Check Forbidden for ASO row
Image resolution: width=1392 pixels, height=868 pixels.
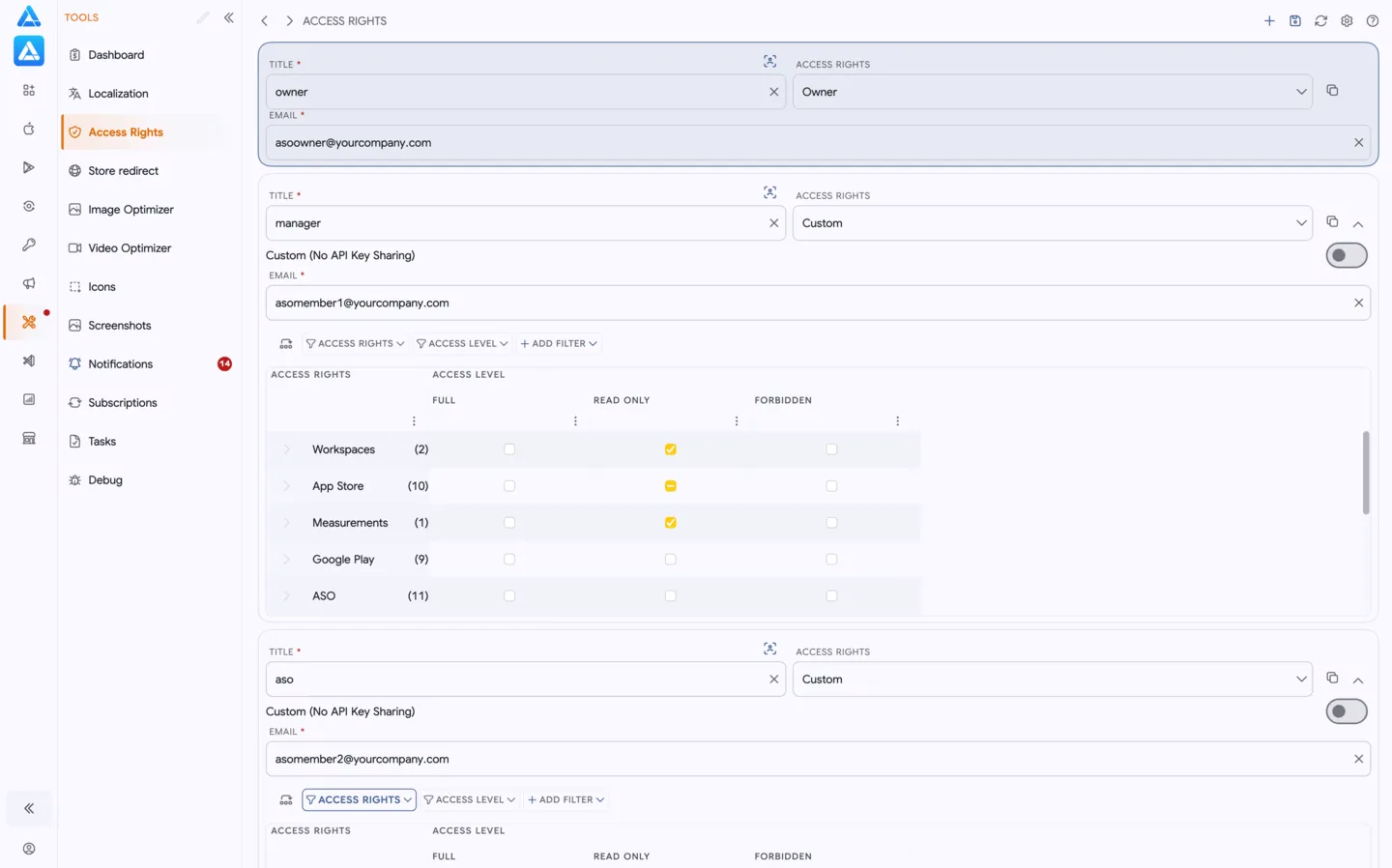[x=831, y=596]
